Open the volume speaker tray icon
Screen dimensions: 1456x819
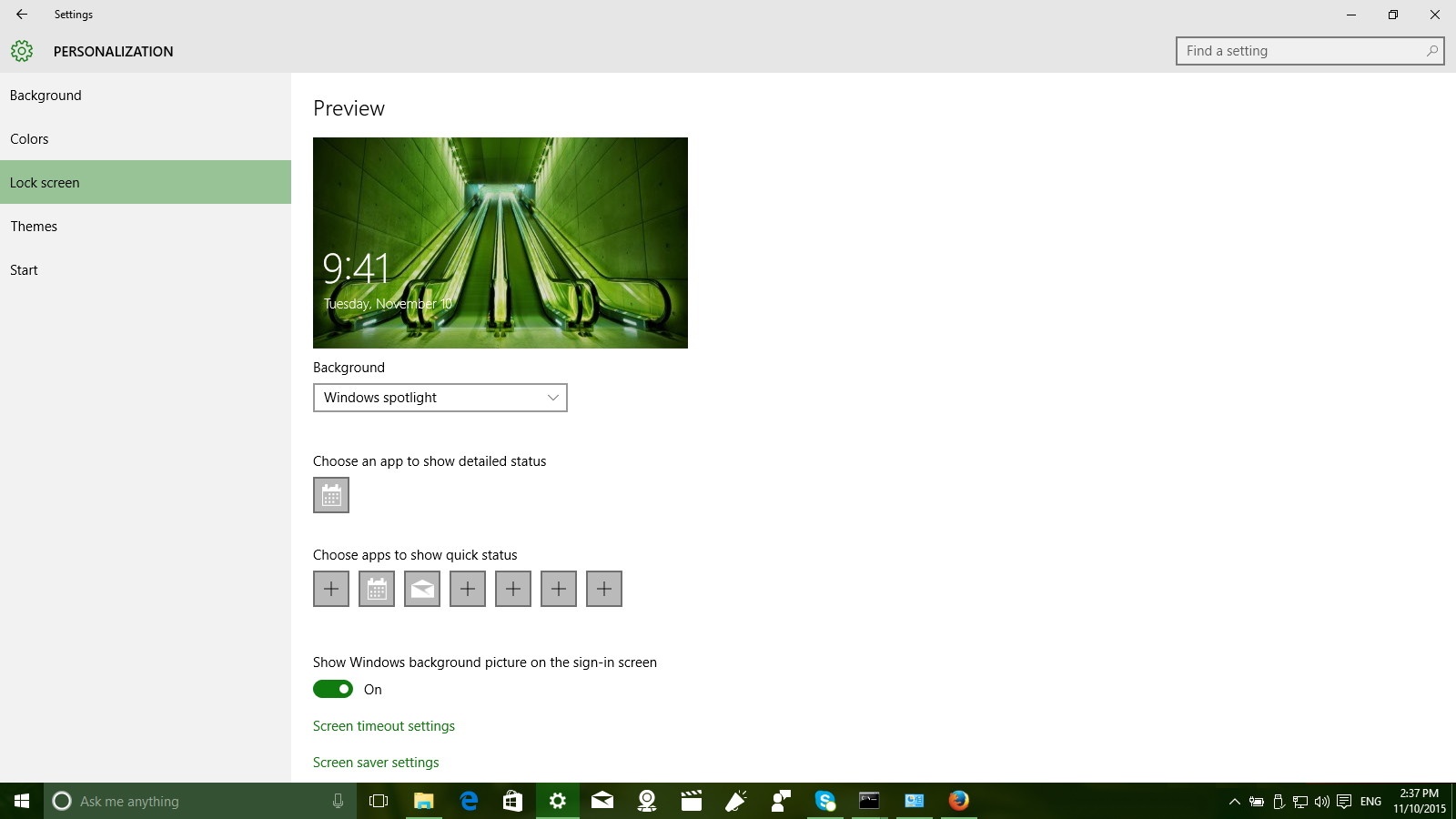(x=1322, y=802)
